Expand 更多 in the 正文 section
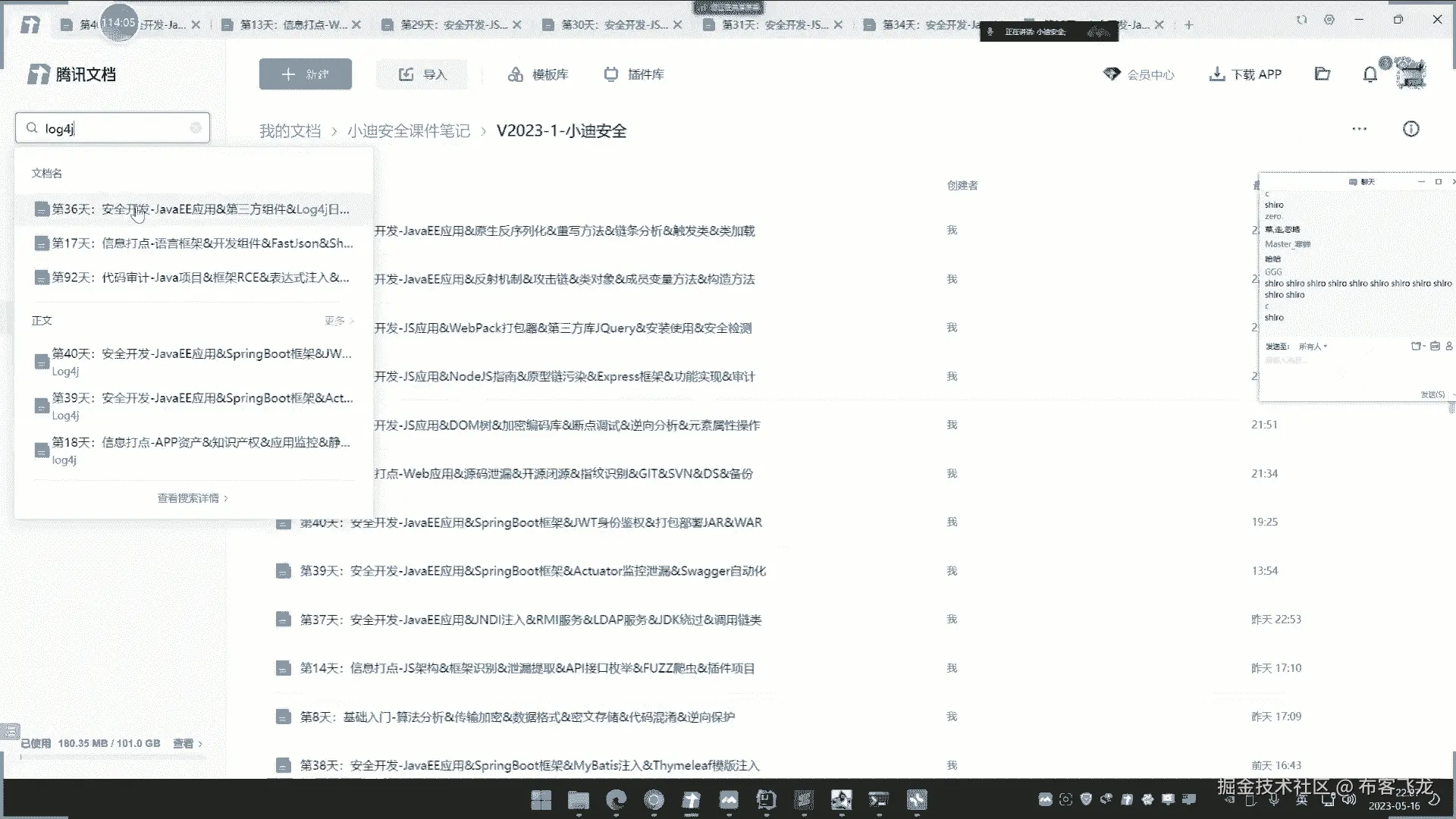1456x819 pixels. tap(338, 321)
